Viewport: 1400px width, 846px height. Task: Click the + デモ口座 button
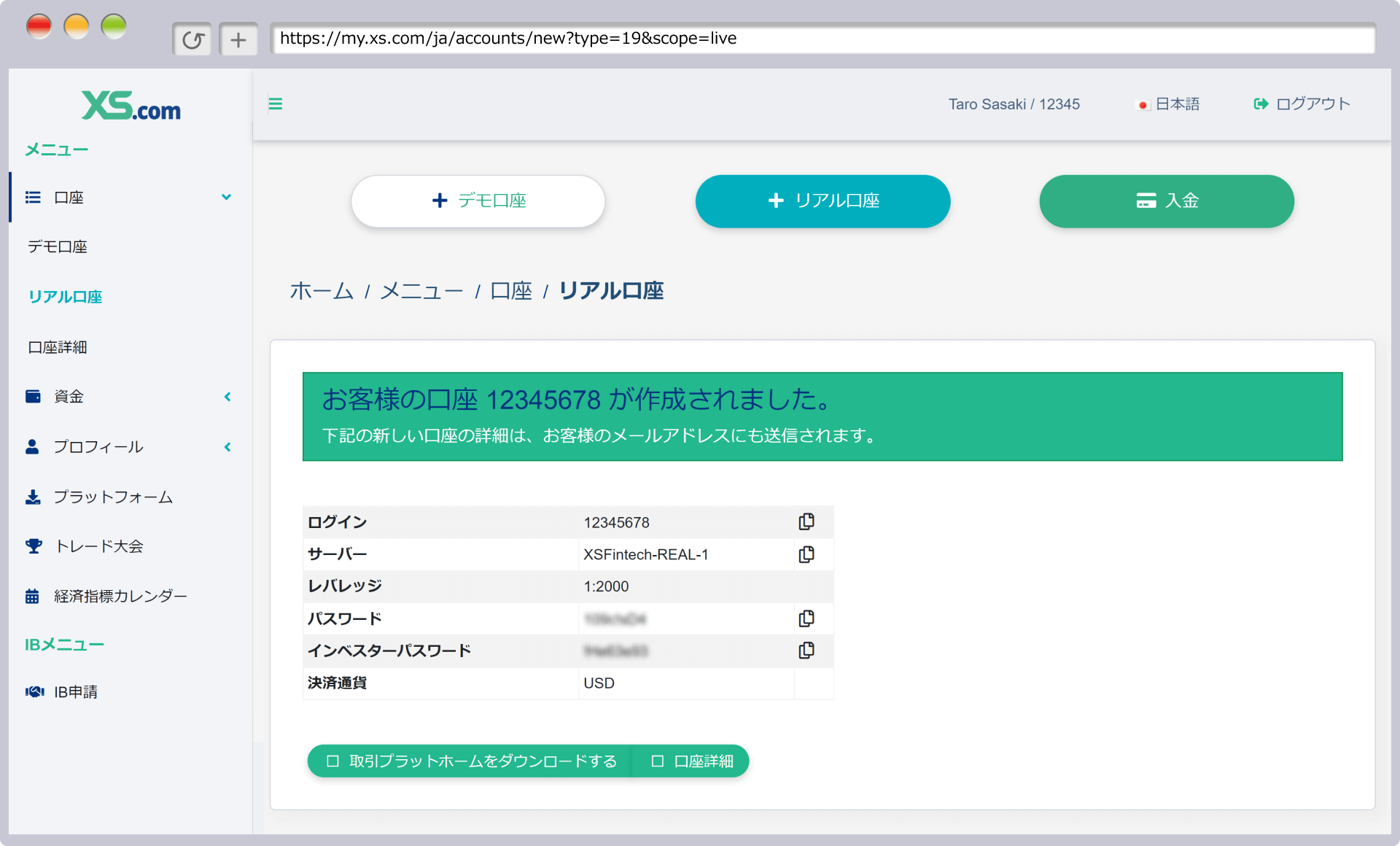click(x=478, y=201)
